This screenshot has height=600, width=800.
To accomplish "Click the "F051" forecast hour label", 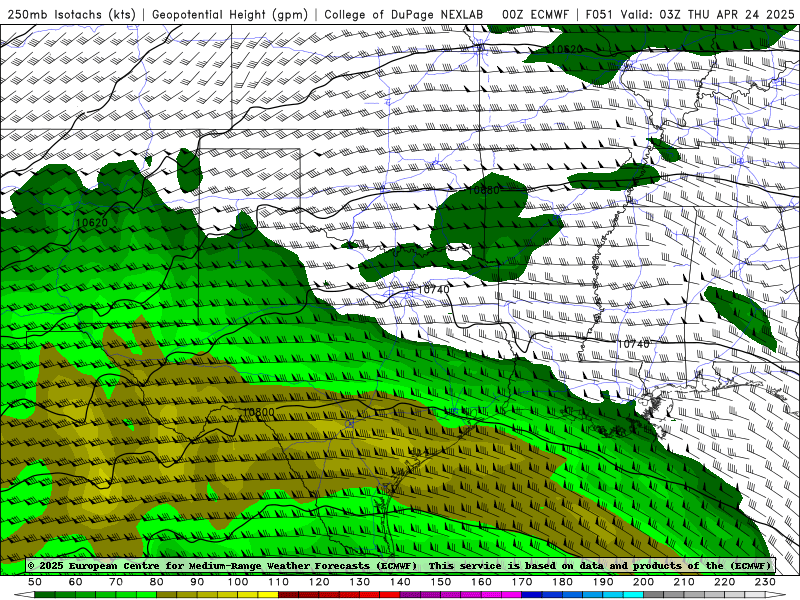I will click(x=599, y=14).
